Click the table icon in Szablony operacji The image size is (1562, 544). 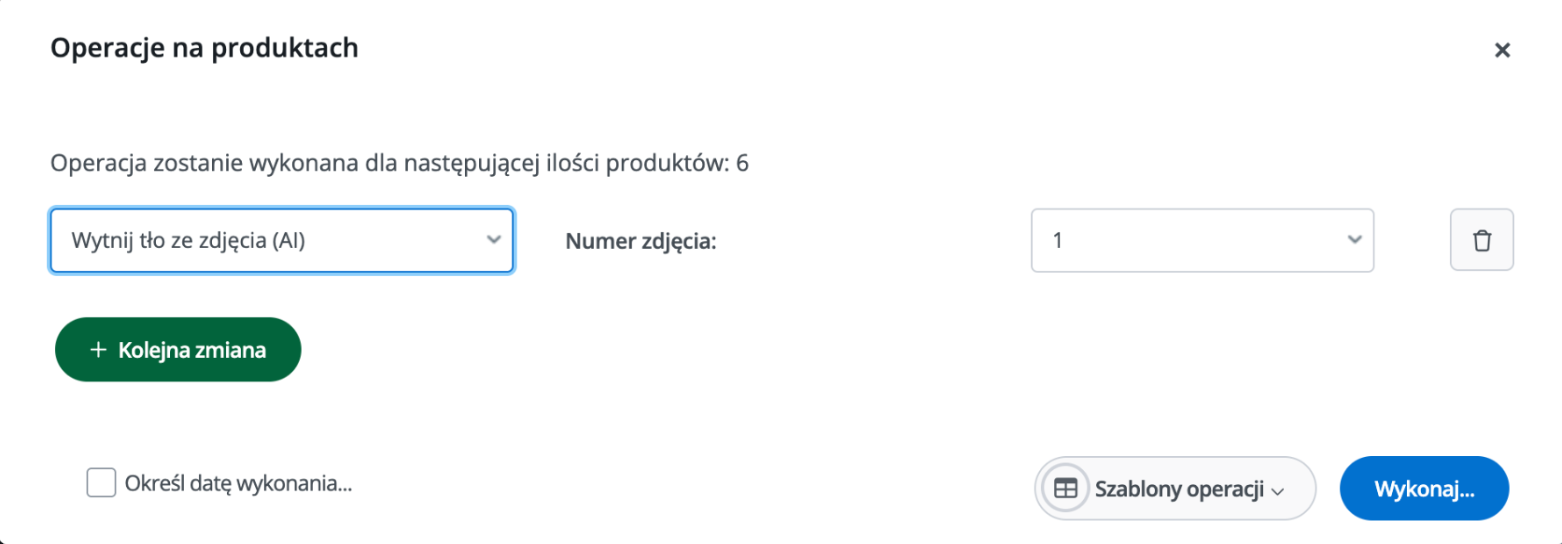coord(1066,489)
